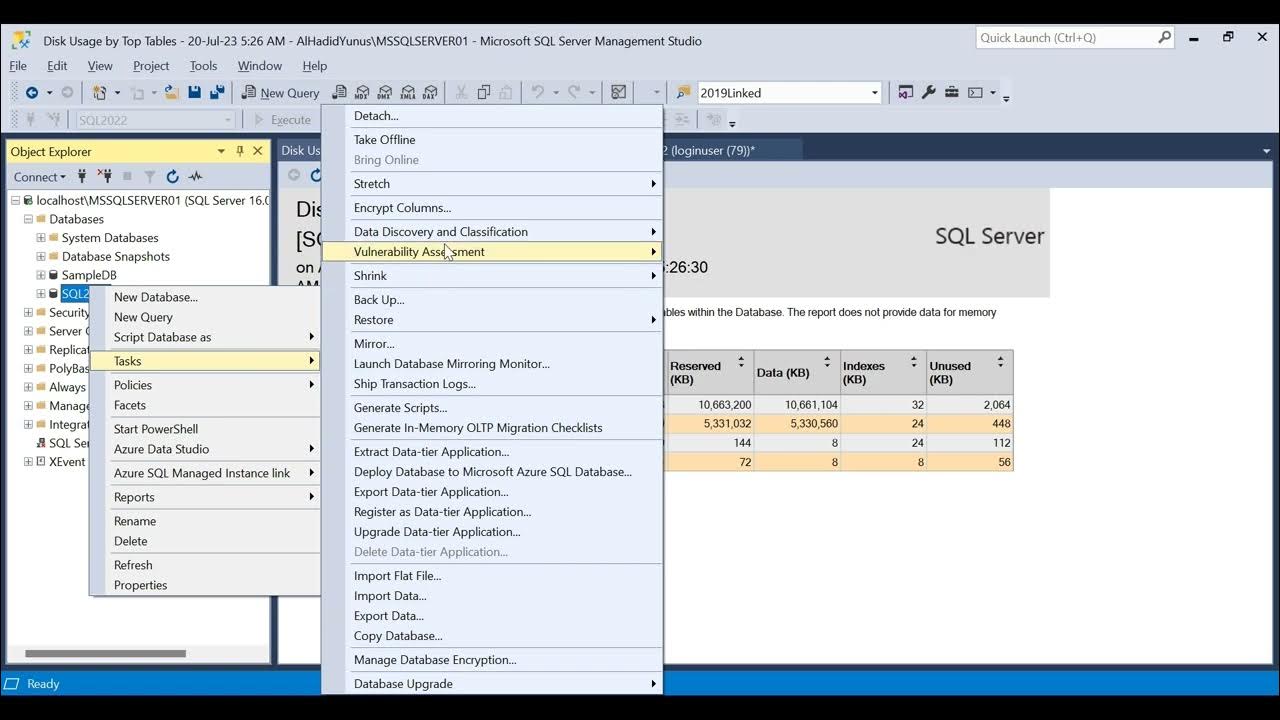Pin the Object Explorer panel

(x=240, y=151)
